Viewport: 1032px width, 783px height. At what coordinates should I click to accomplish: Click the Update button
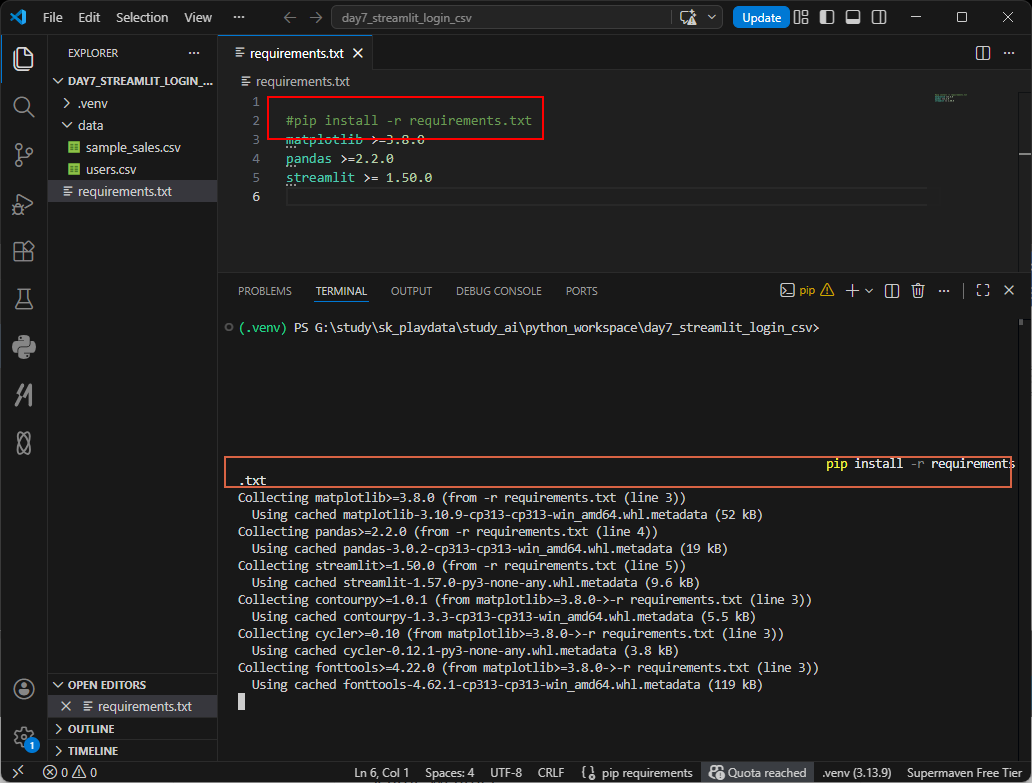(761, 18)
